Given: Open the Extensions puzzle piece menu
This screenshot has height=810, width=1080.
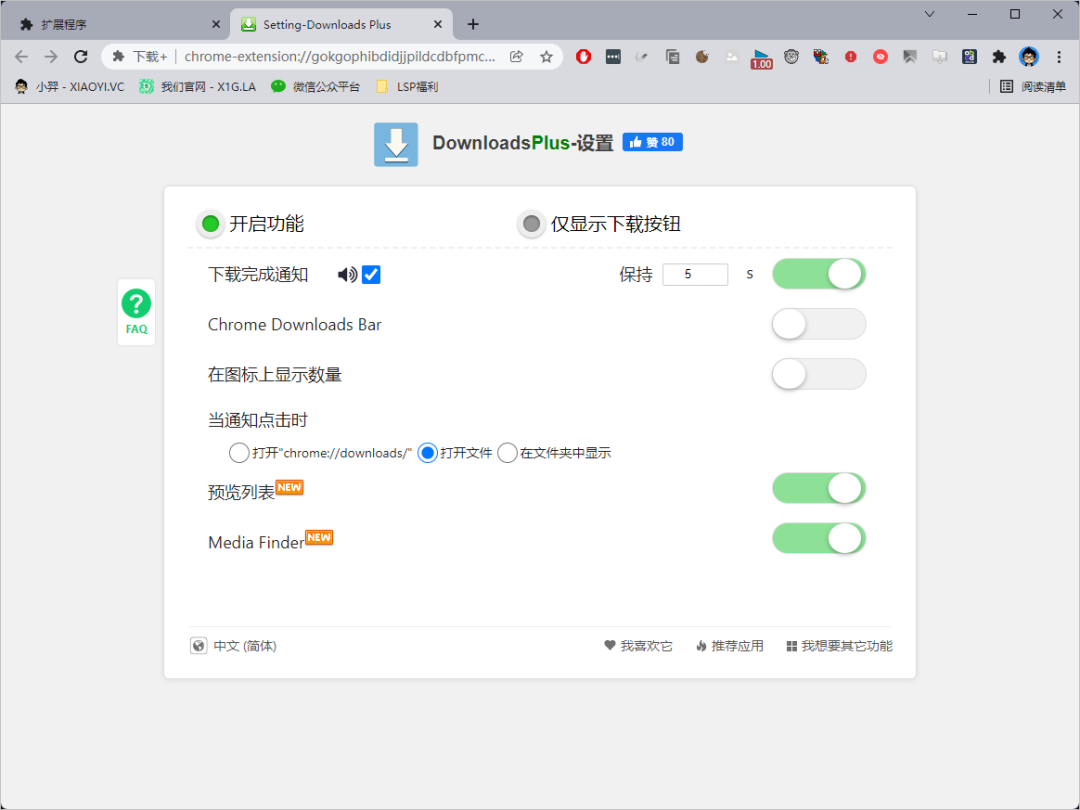Looking at the screenshot, I should (x=998, y=57).
